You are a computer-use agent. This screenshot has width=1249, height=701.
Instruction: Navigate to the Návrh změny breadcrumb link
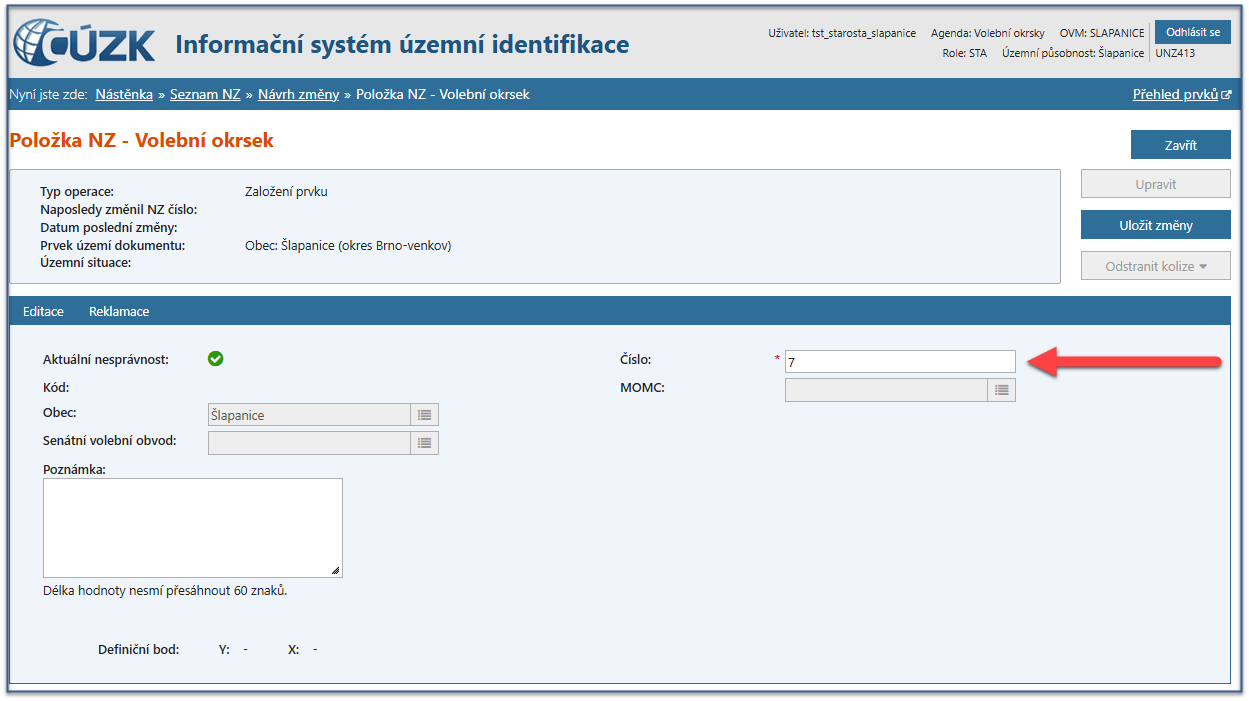(298, 94)
